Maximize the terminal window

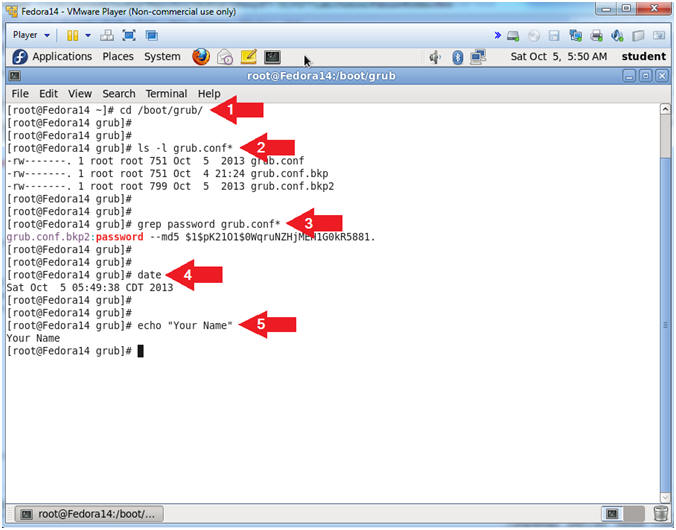(x=645, y=76)
